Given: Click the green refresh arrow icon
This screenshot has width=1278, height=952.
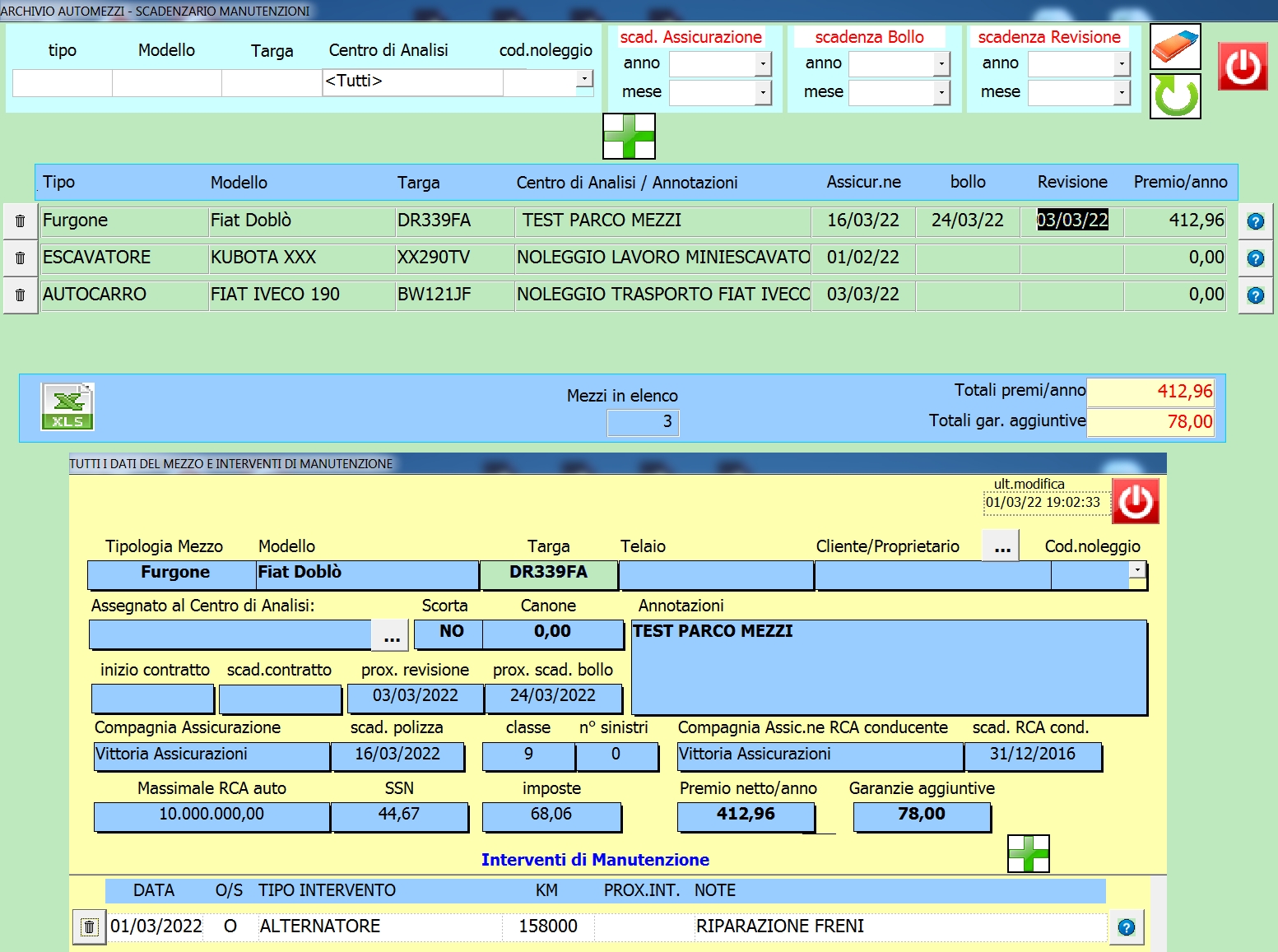Looking at the screenshot, I should point(1175,96).
